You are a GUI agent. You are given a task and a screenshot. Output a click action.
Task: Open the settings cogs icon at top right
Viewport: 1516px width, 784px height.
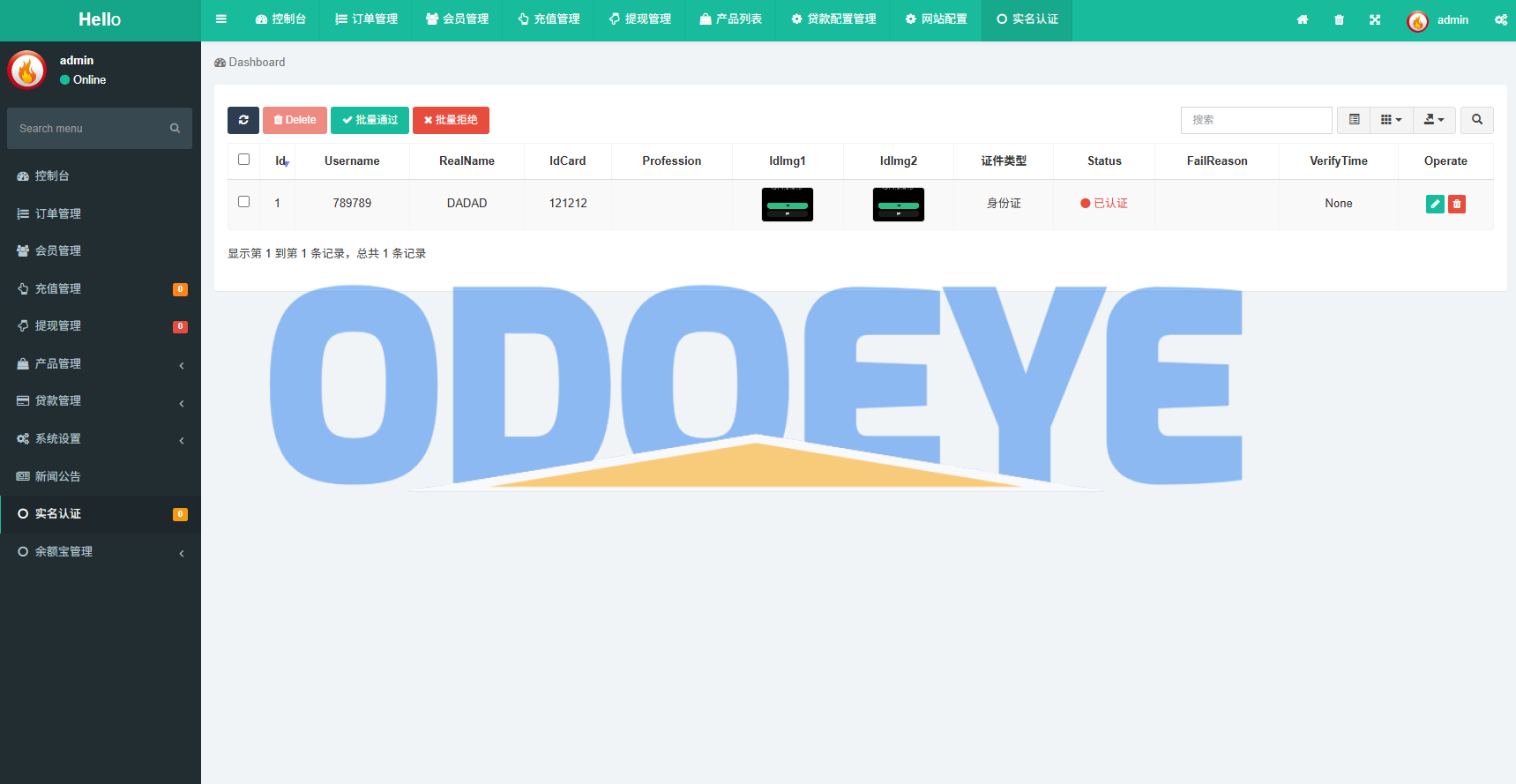pos(1500,19)
